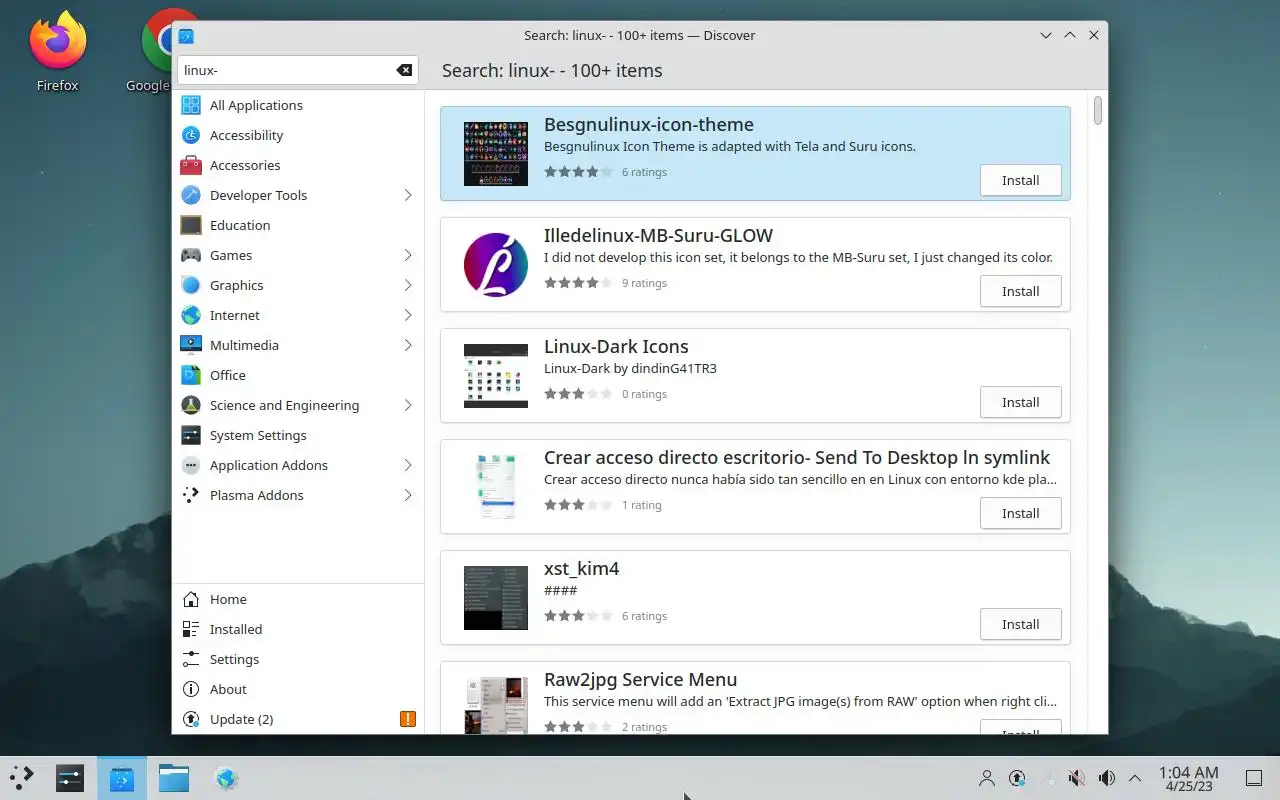This screenshot has width=1280, height=800.
Task: Open xst_kim4 preview thumbnail
Action: point(496,598)
